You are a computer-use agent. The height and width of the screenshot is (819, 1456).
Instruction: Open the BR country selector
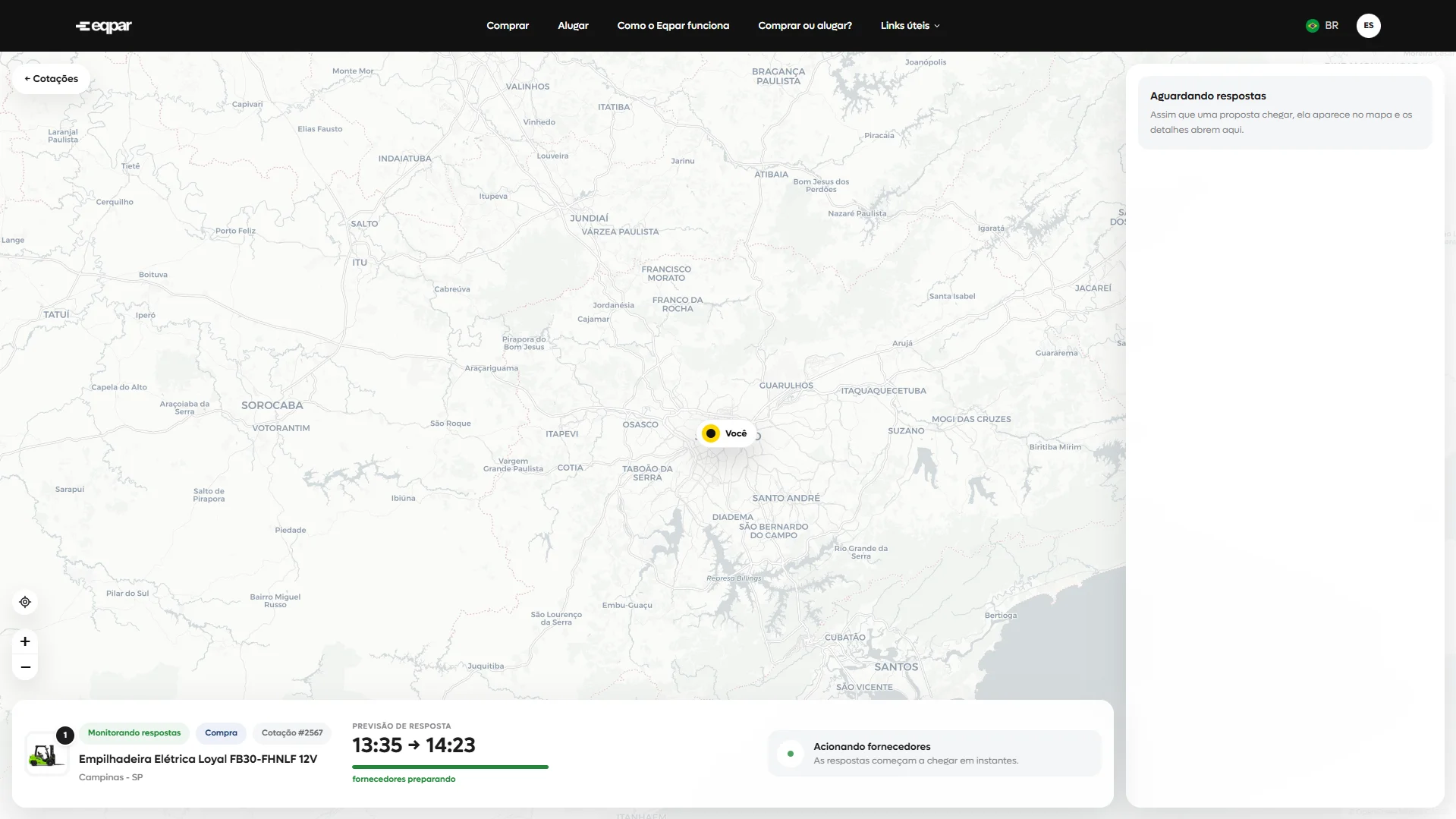1322,26
